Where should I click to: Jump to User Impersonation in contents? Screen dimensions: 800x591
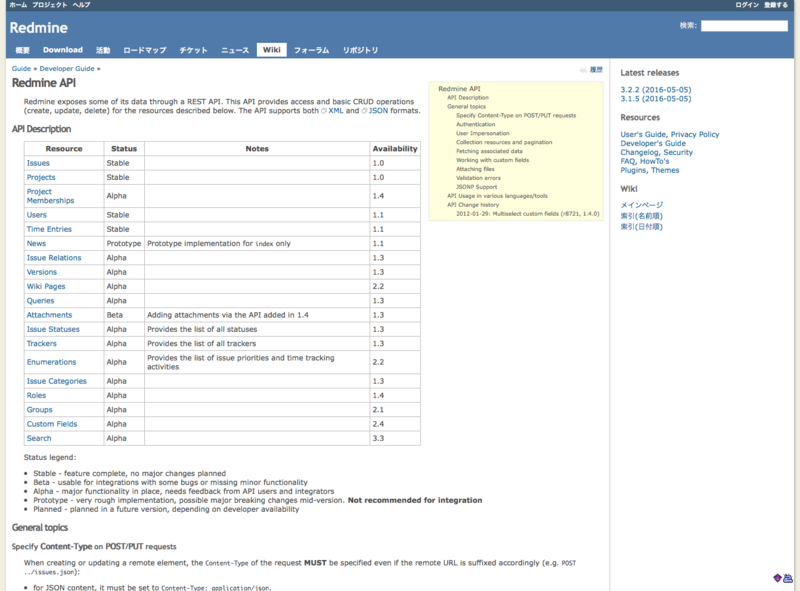point(483,133)
